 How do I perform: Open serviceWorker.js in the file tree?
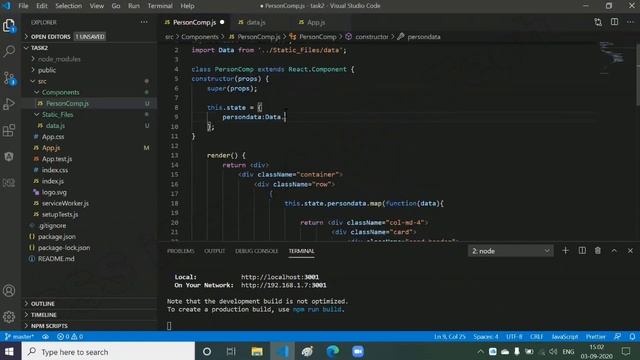(65, 203)
